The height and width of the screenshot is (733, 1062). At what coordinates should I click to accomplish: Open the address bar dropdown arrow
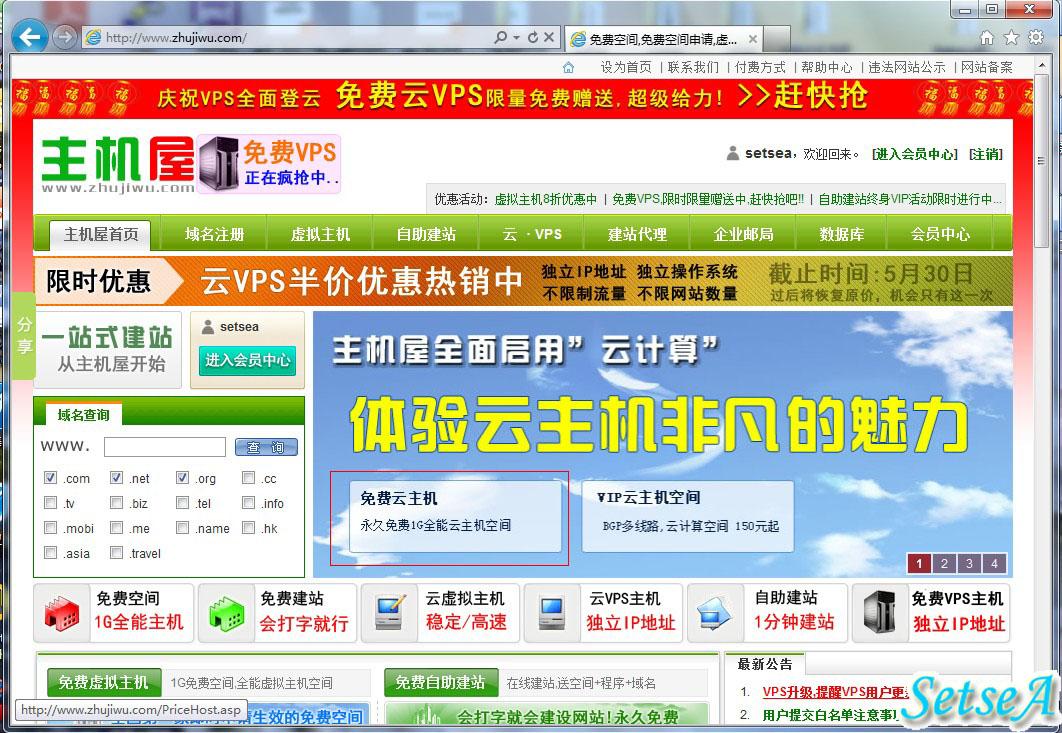[516, 38]
